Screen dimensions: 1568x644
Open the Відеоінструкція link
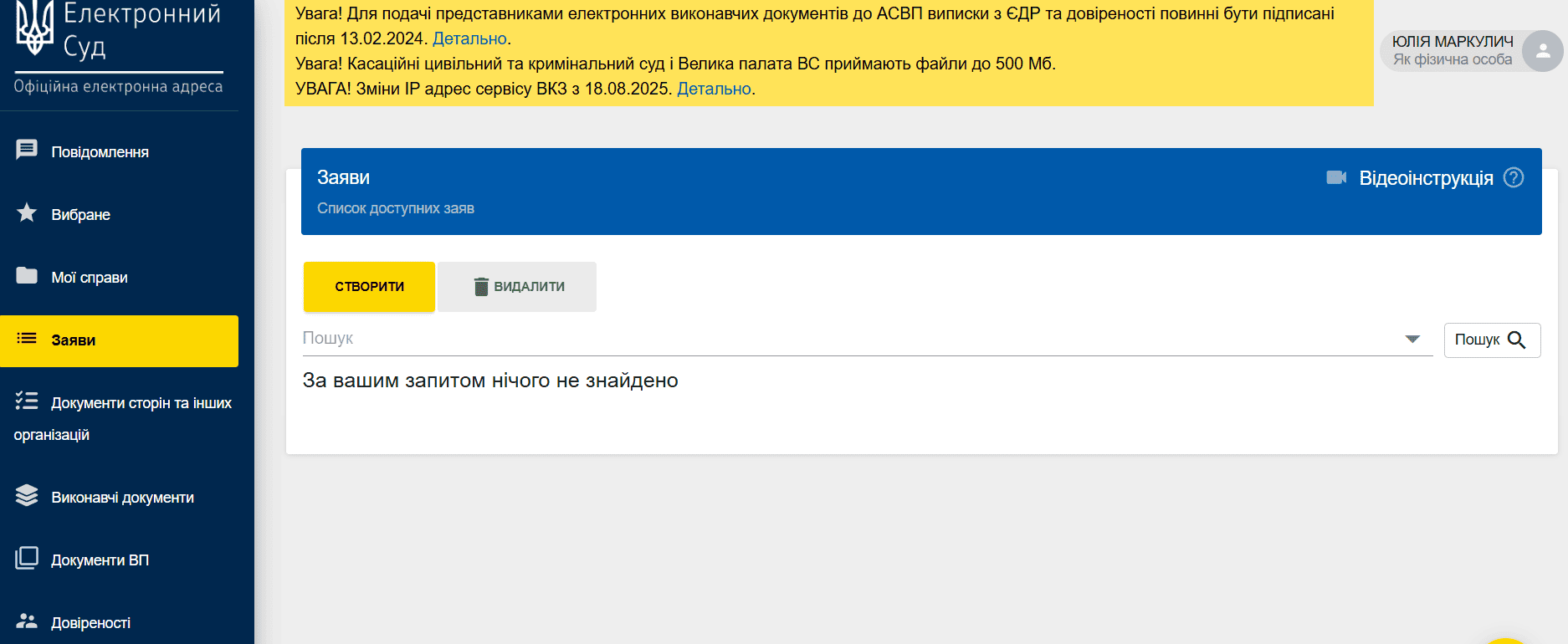1426,178
